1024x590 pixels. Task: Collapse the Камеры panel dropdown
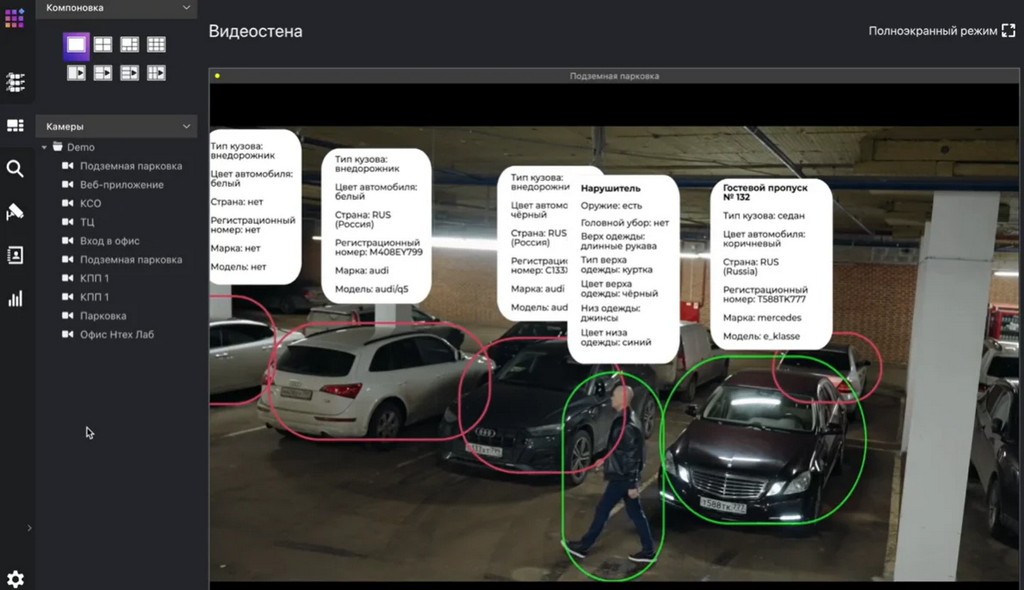click(186, 127)
